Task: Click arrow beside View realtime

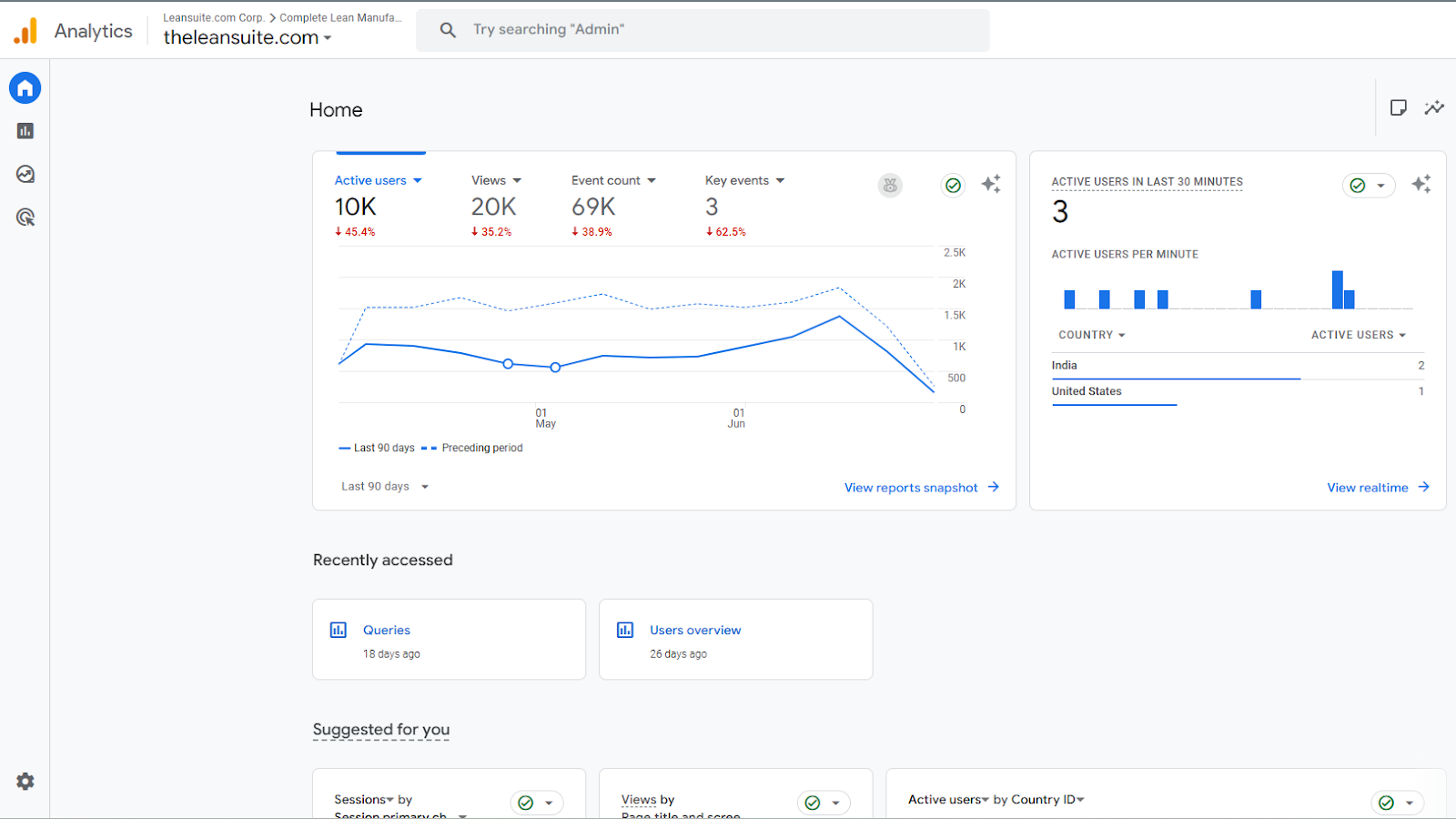Action: point(1424,487)
